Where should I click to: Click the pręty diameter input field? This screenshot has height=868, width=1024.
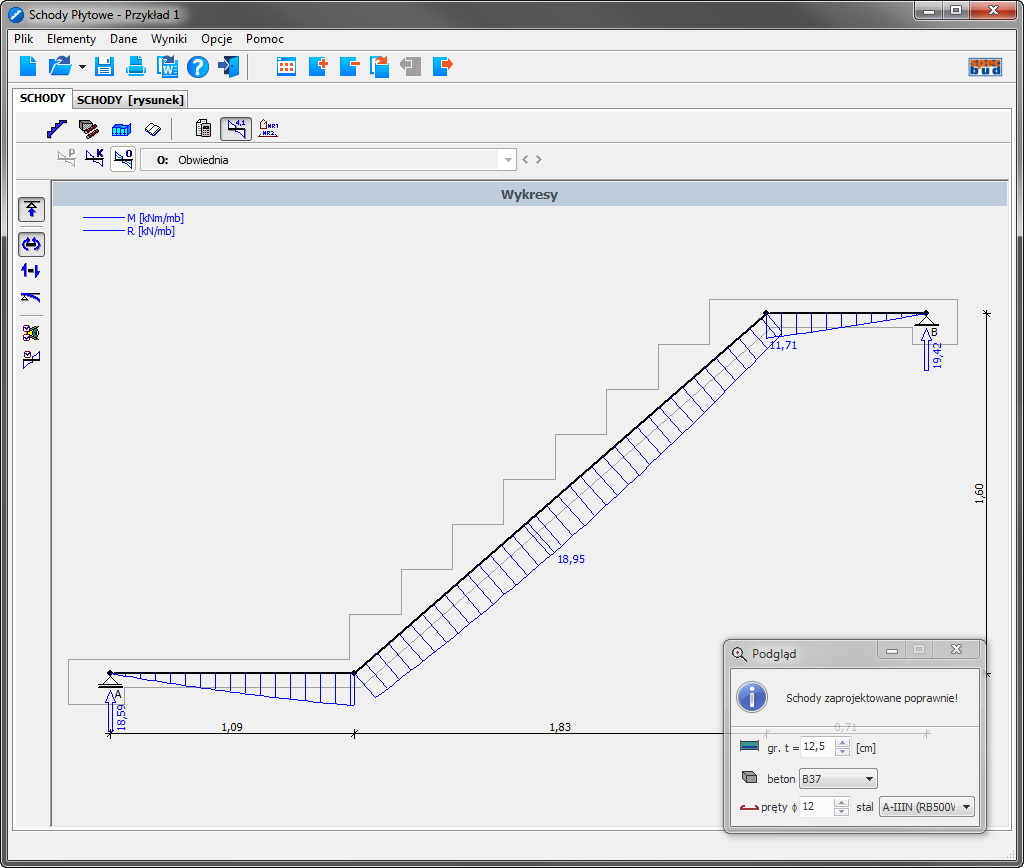click(x=816, y=807)
